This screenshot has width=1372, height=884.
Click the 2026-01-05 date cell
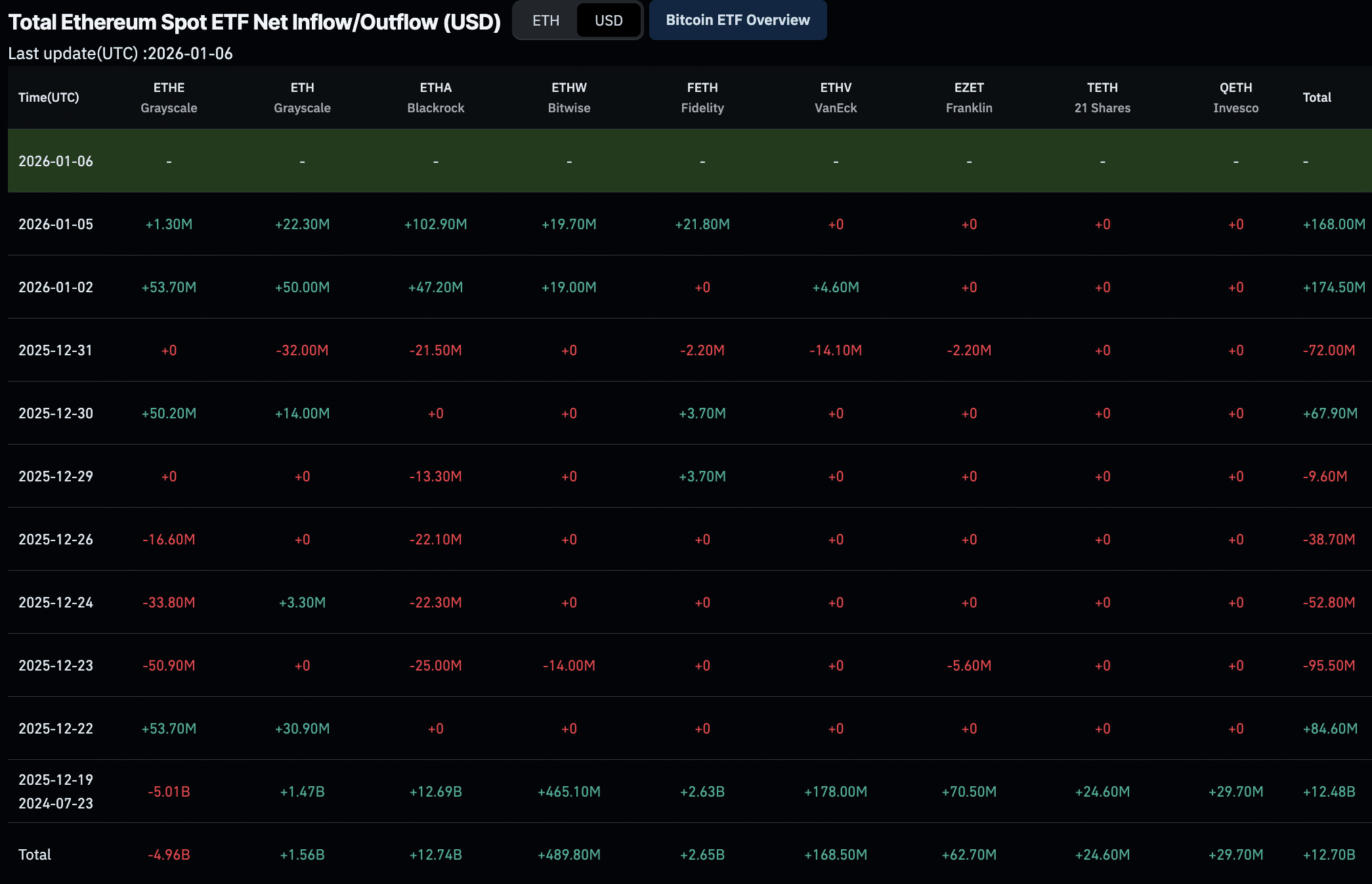click(56, 224)
